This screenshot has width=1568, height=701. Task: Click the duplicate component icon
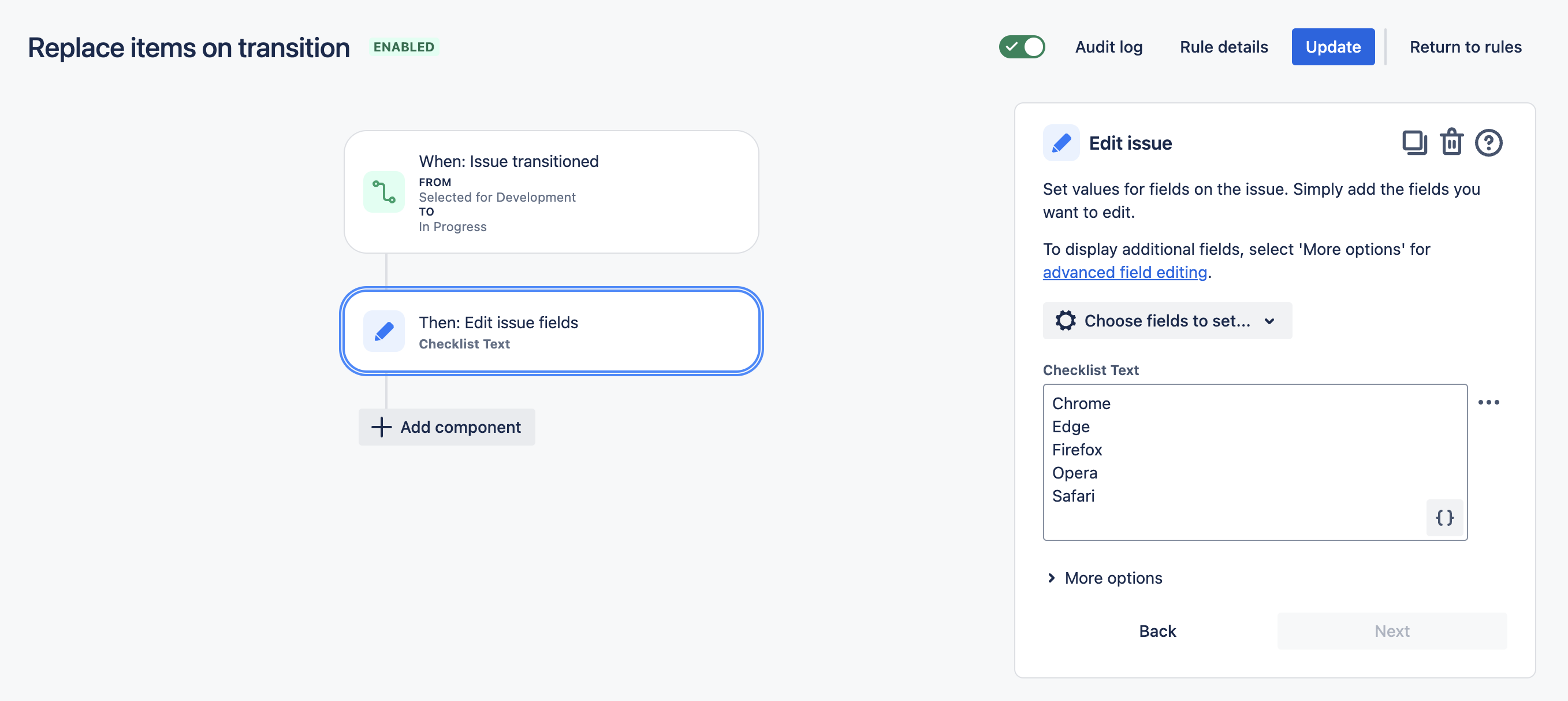[1414, 143]
